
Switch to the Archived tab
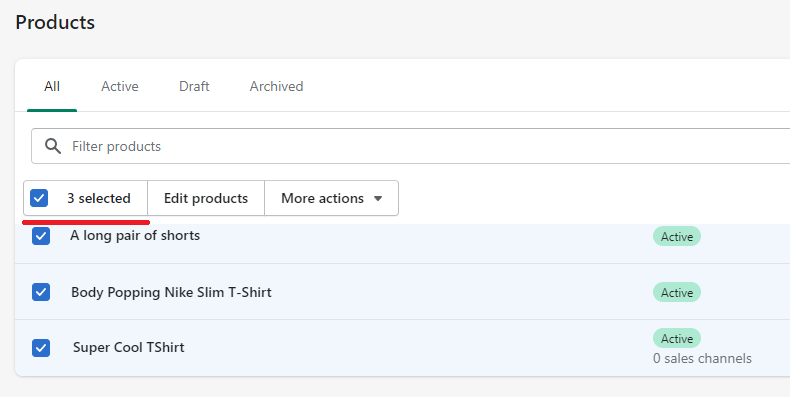coord(277,86)
